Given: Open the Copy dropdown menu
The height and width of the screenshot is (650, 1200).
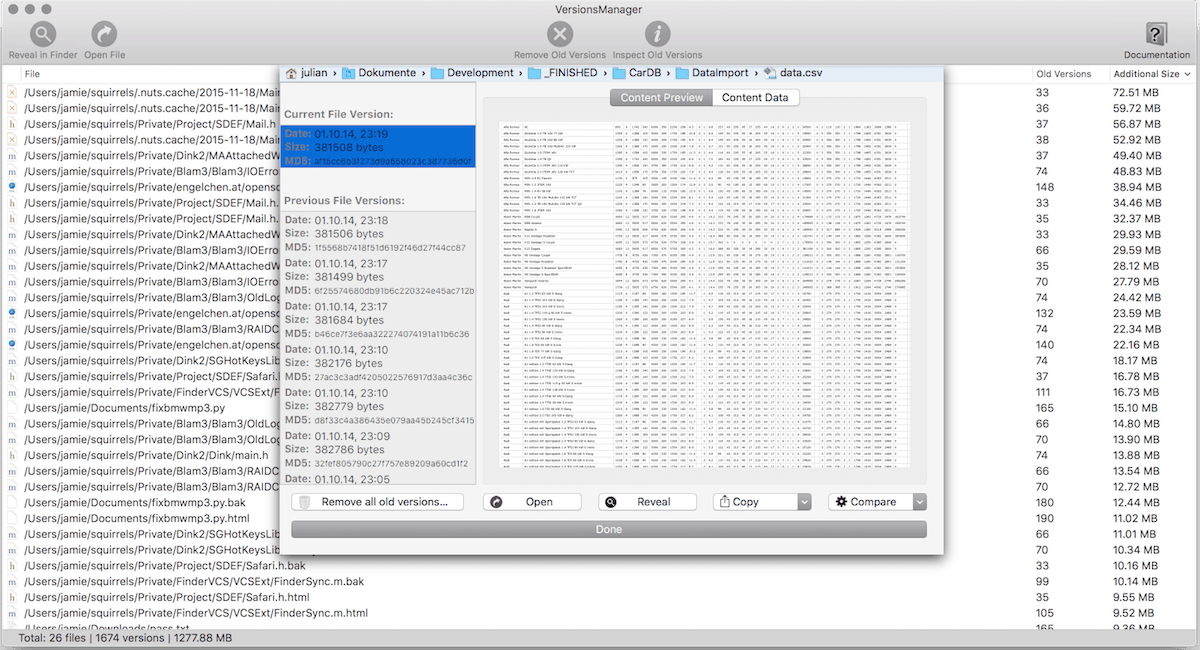Looking at the screenshot, I should point(803,502).
